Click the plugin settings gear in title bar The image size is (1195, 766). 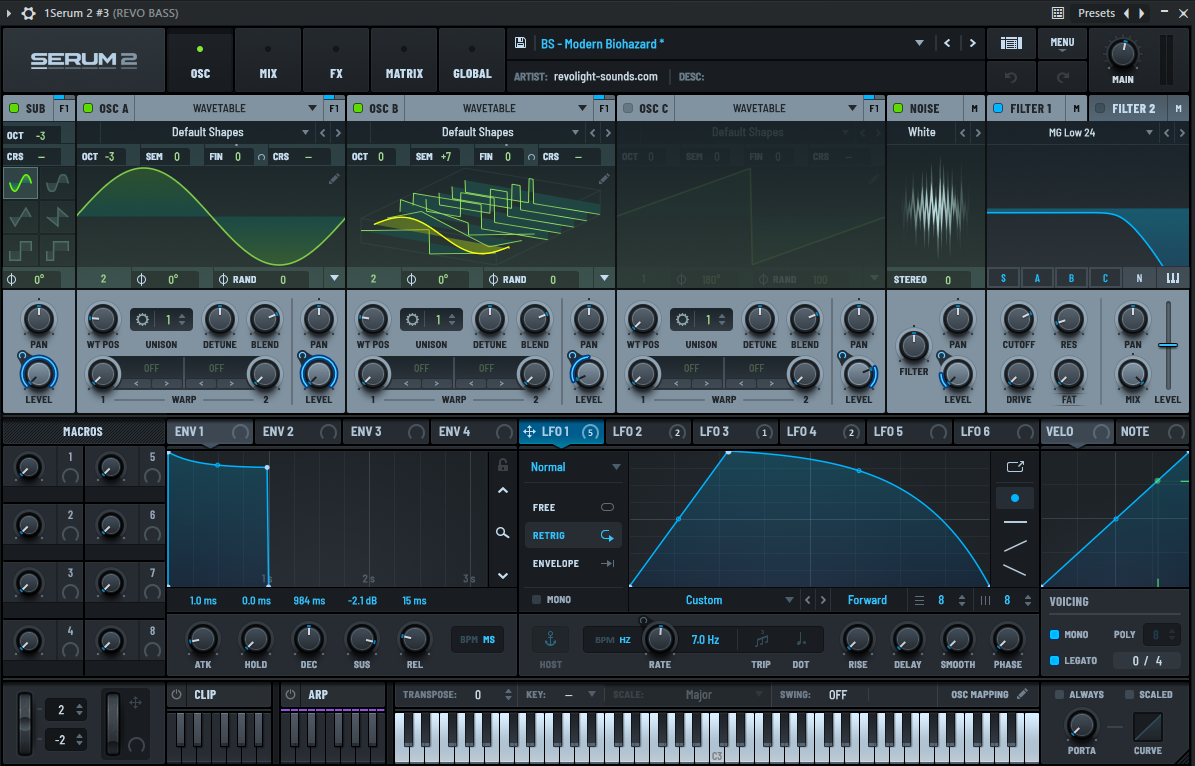28,13
